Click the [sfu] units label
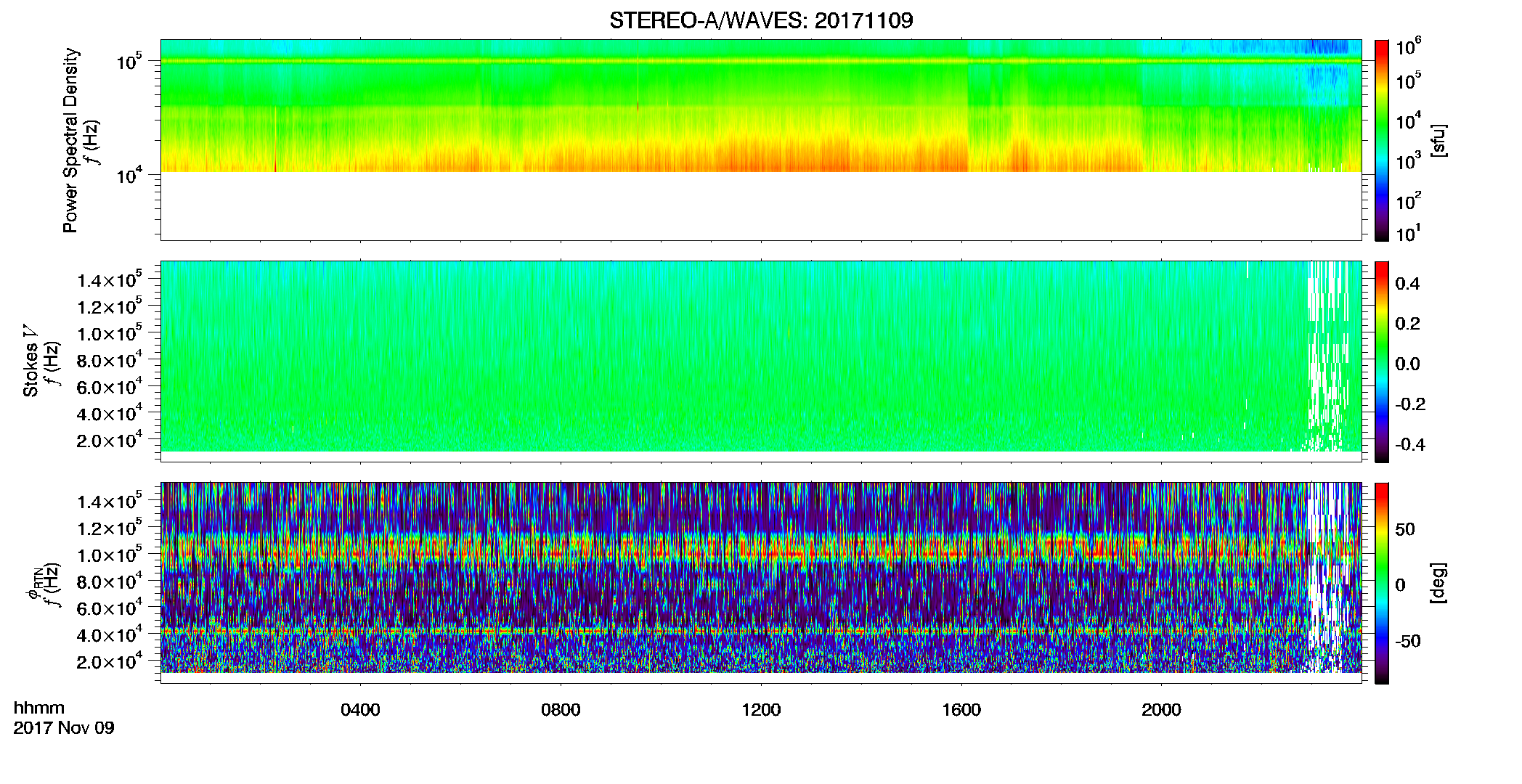This screenshot has width=1522, height=784. 1438,140
